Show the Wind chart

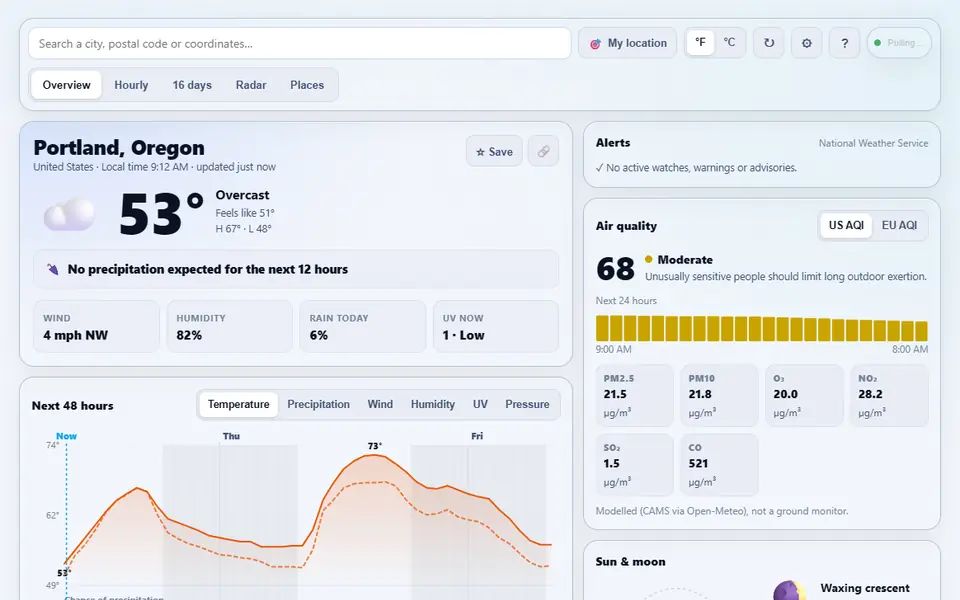click(x=380, y=404)
